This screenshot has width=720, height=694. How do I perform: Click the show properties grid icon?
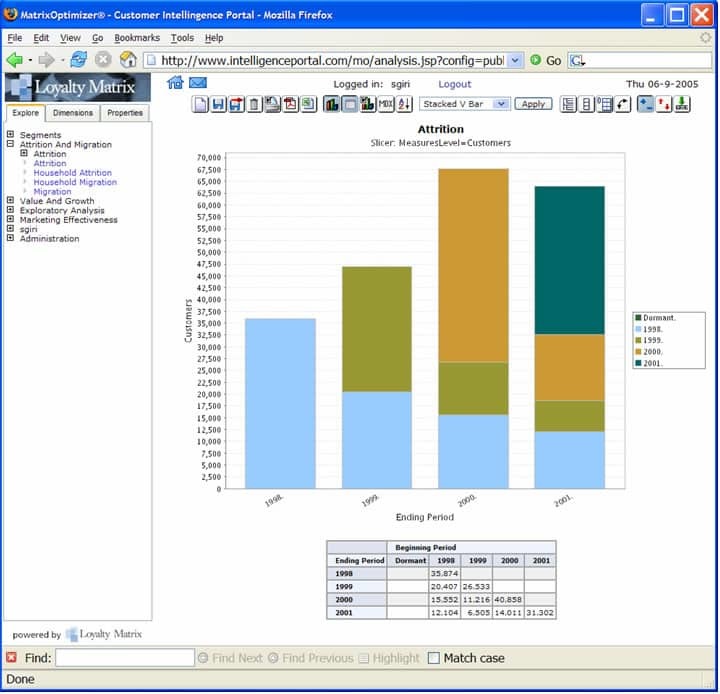tap(605, 104)
